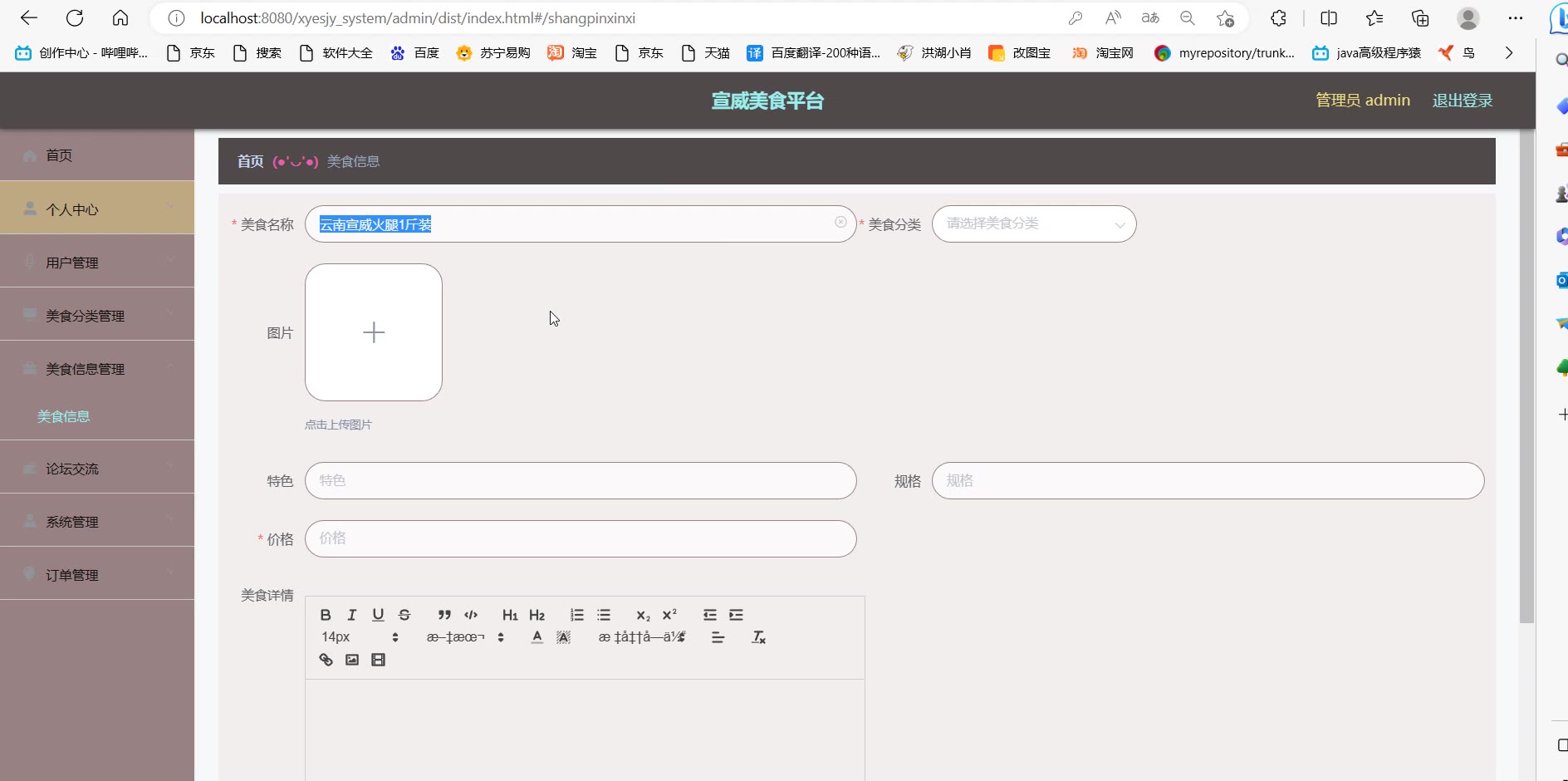Open the 苏宁易购 bookmark
This screenshot has height=781, width=1568.
point(493,53)
